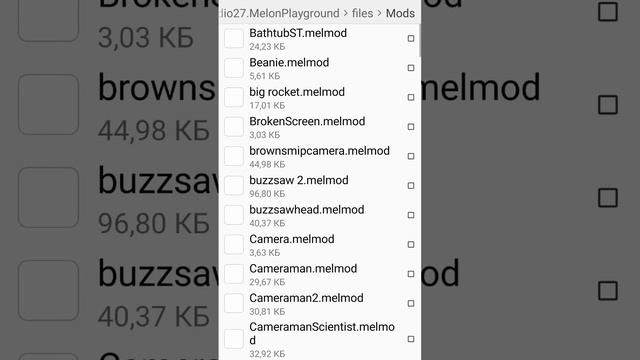
Task: Navigate to MelonPlayground breadcrumb folder
Action: point(279,13)
